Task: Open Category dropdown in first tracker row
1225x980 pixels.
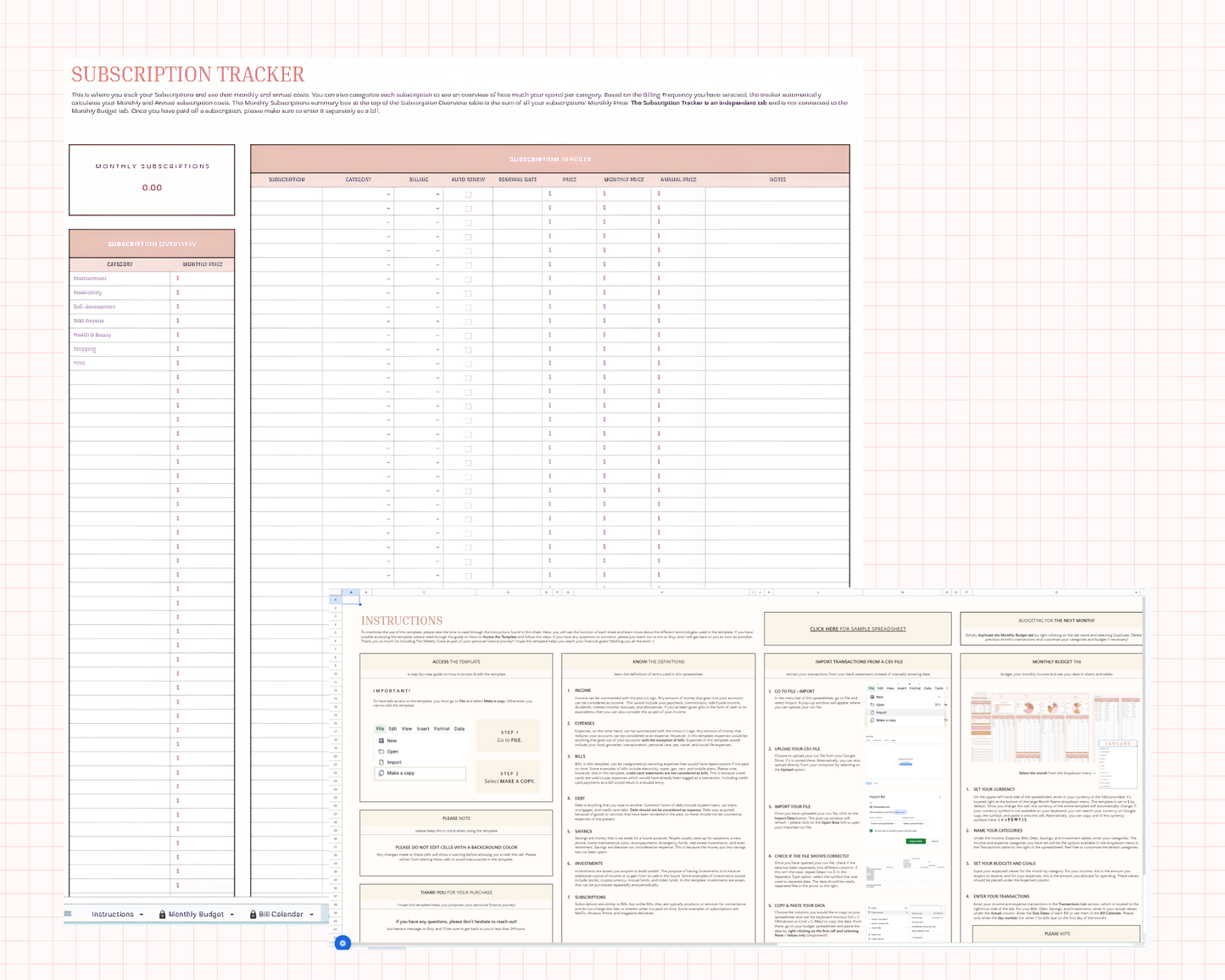Action: [x=388, y=194]
